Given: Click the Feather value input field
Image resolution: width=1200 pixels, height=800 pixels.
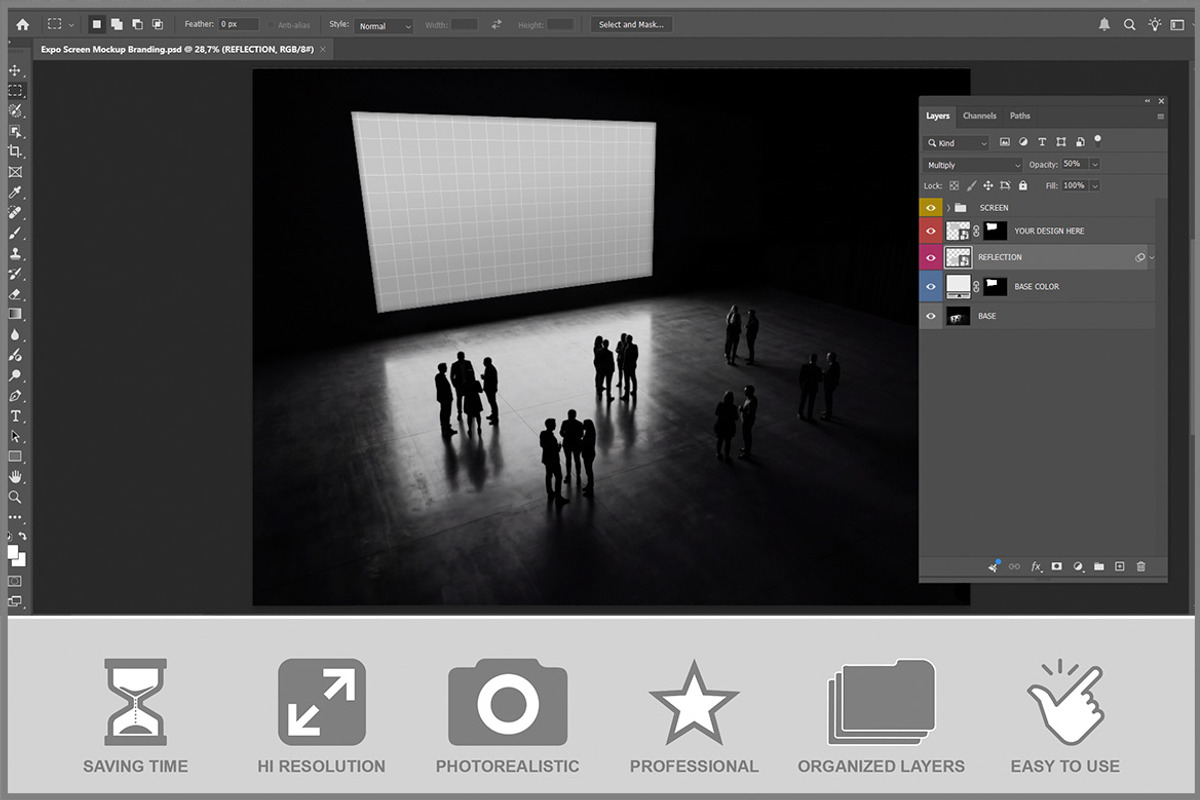Looking at the screenshot, I should pyautogui.click(x=239, y=24).
